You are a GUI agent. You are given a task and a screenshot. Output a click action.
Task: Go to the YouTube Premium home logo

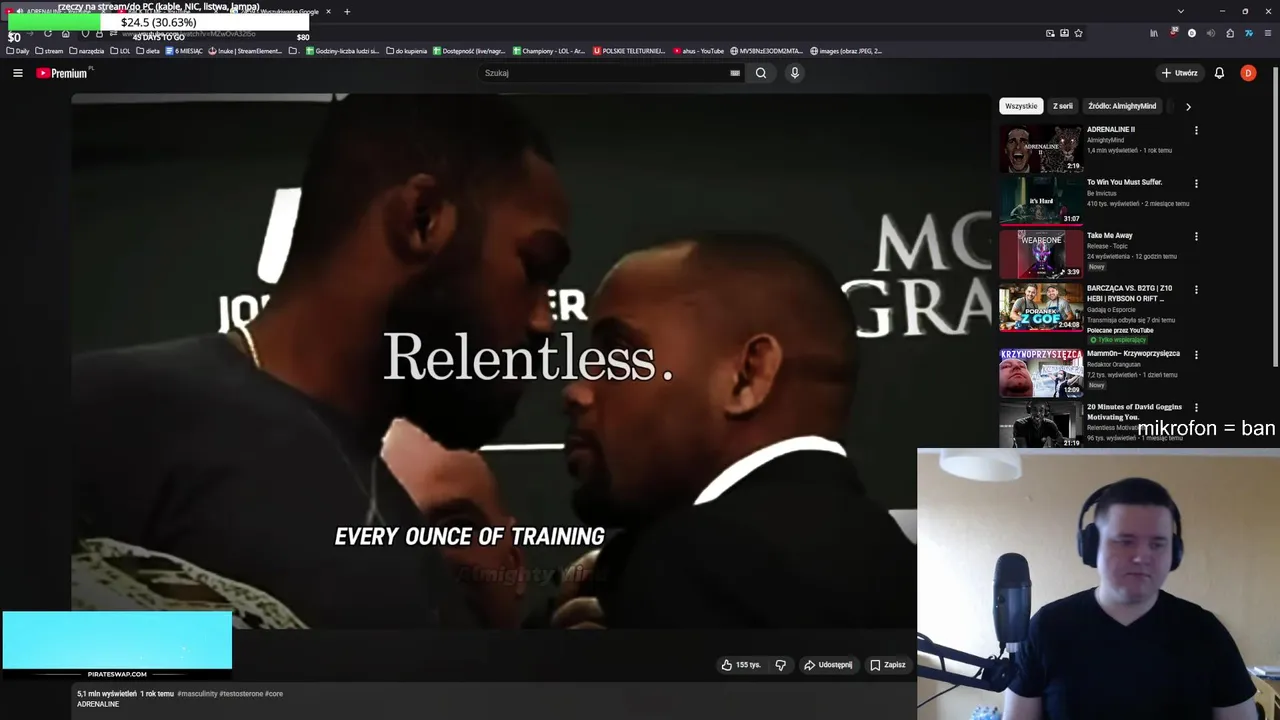click(x=63, y=73)
